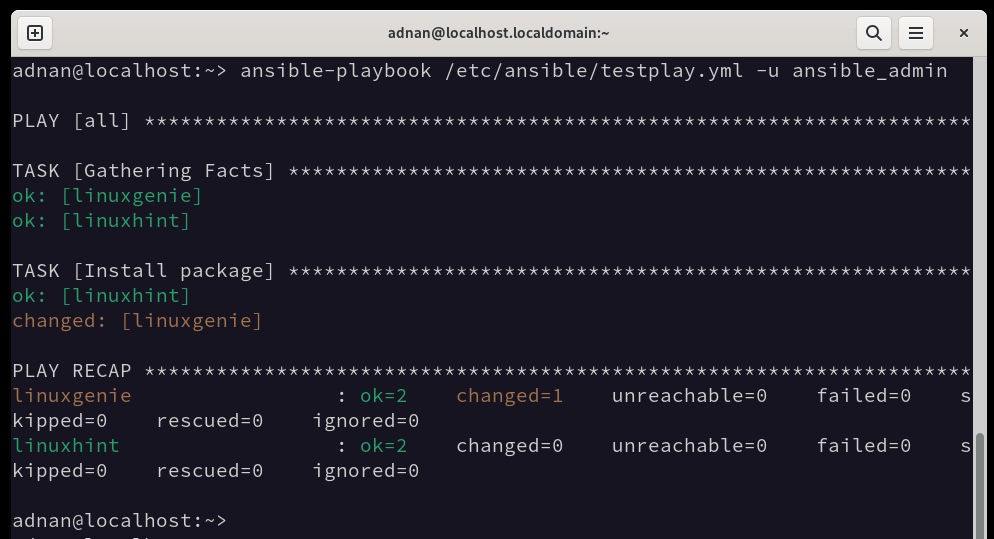Click the window title adnan@localhost.localdomain
Screen dimensions: 994x539
coord(498,33)
